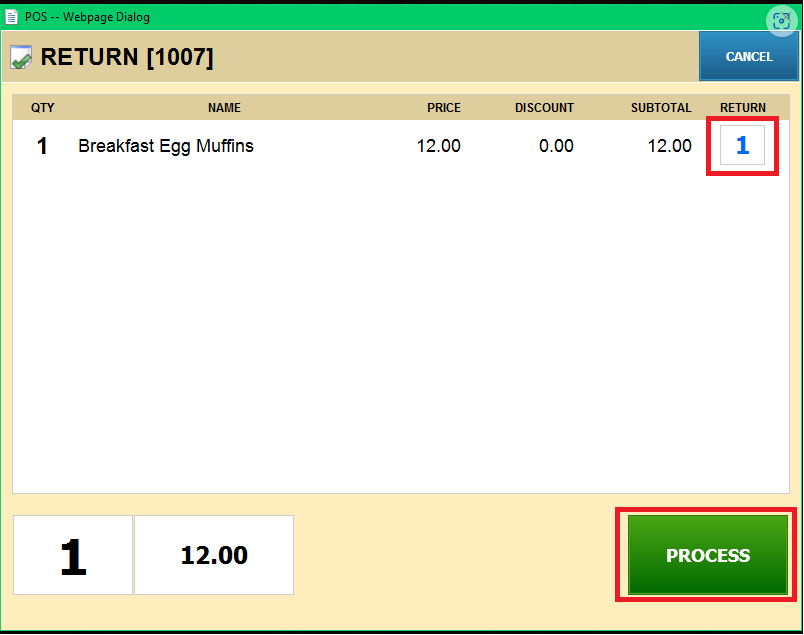Click the SUBTOTAL column header
The width and height of the screenshot is (804, 635).
point(660,108)
